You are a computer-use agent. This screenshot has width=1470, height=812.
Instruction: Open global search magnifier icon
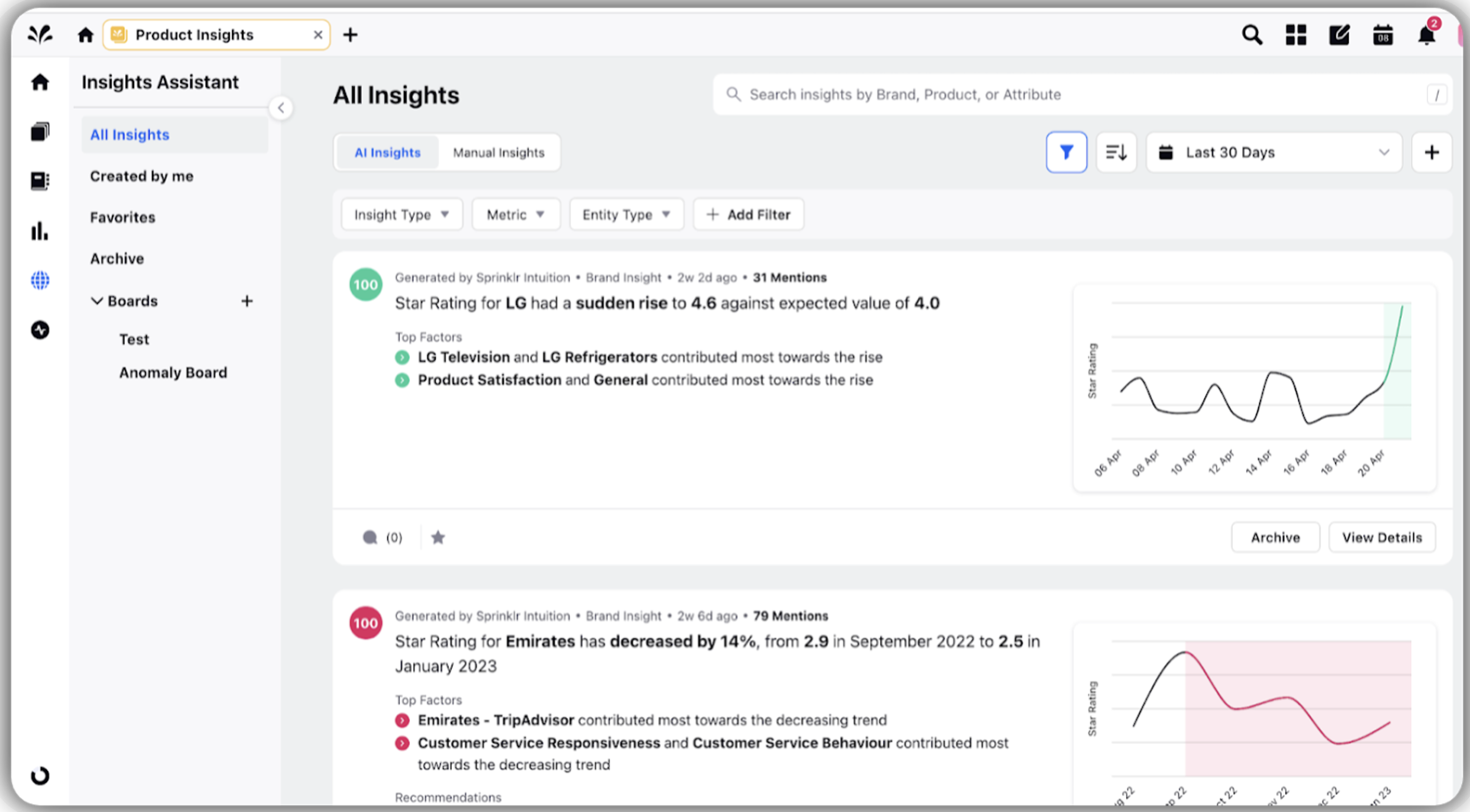[1252, 35]
